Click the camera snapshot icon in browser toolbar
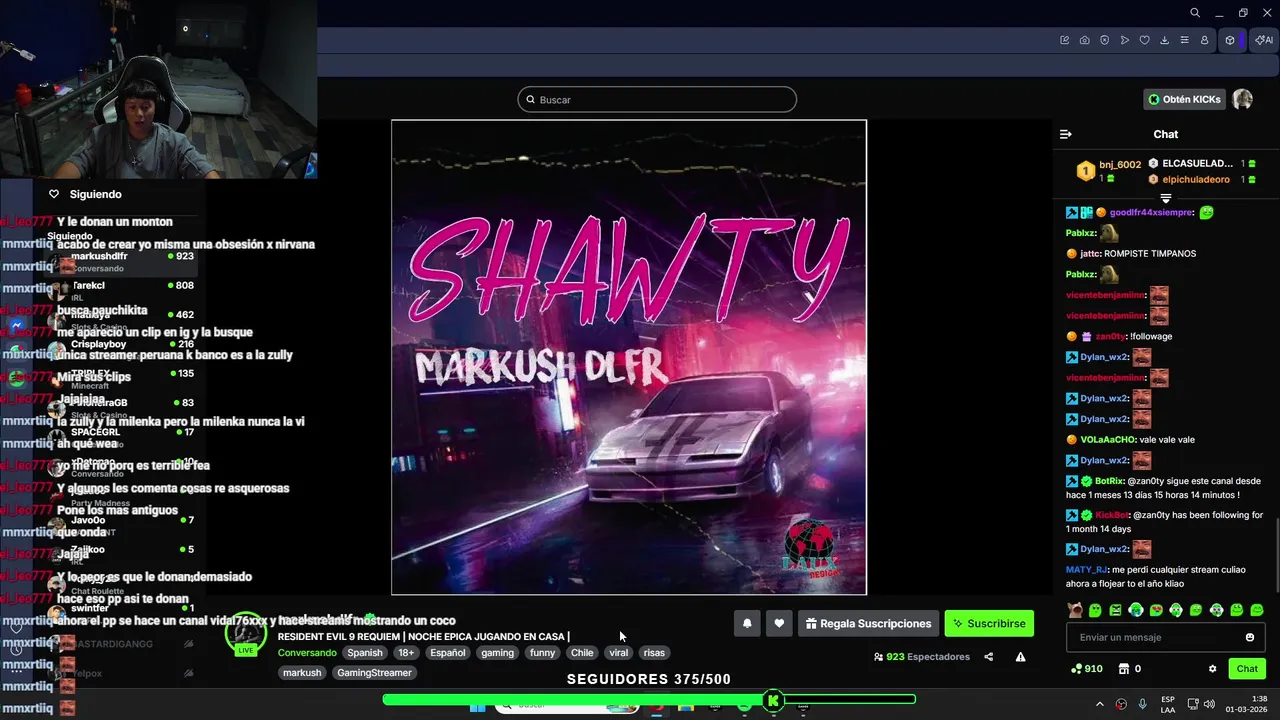 point(1085,40)
